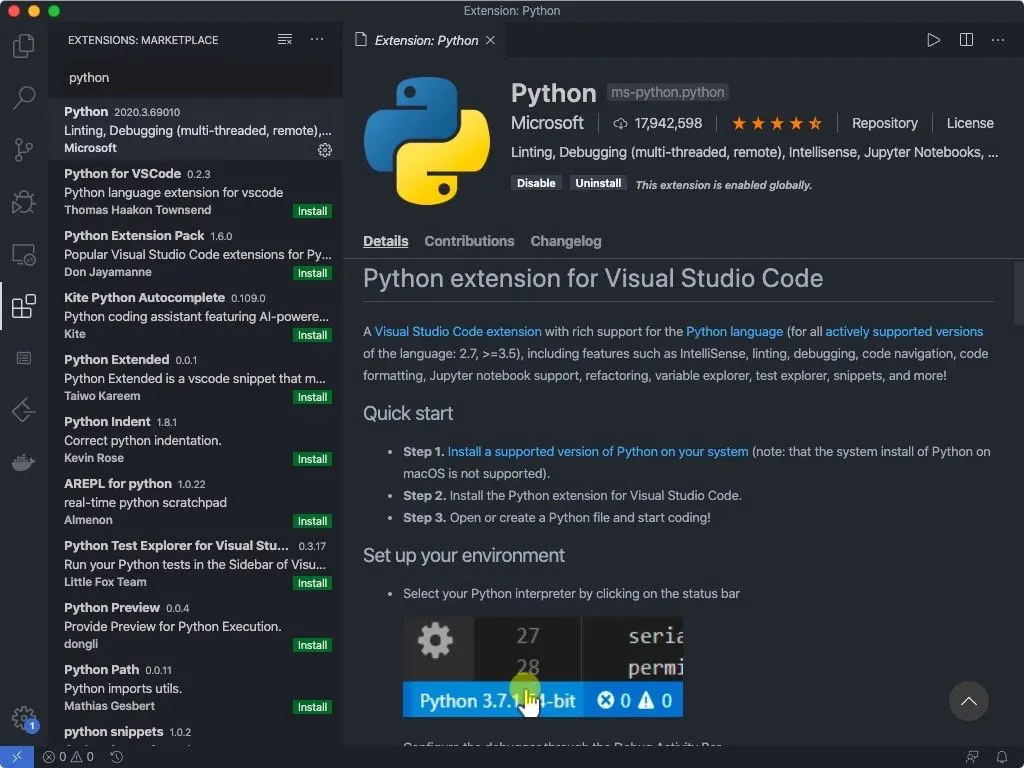
Task: Click the Manage gear on the Python extension
Action: click(324, 149)
